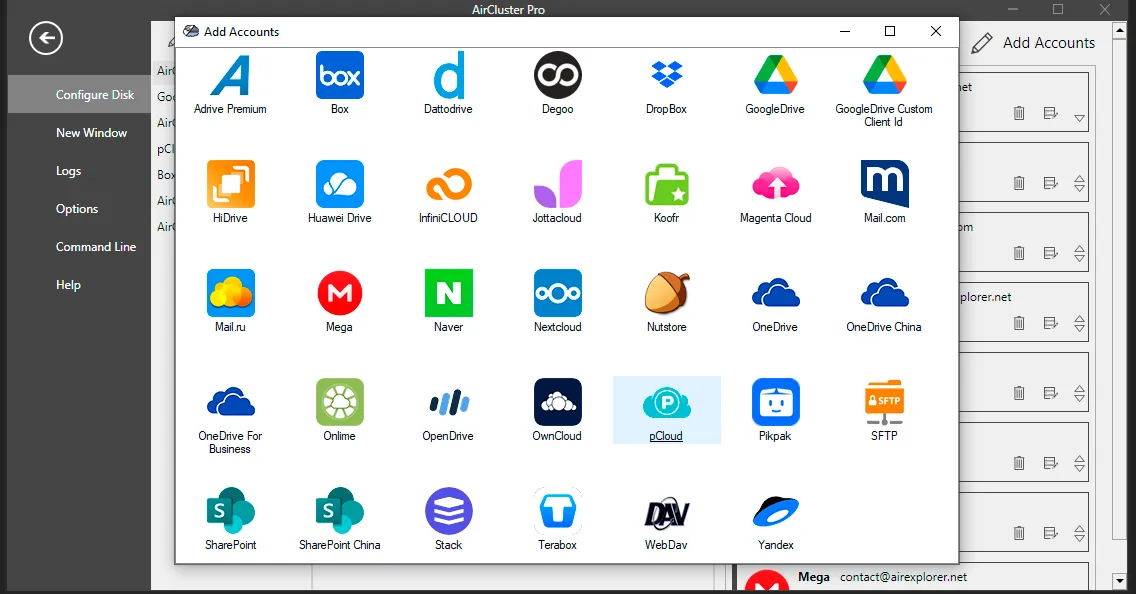Add a Jottacloud account
This screenshot has width=1136, height=594.
pos(557,192)
